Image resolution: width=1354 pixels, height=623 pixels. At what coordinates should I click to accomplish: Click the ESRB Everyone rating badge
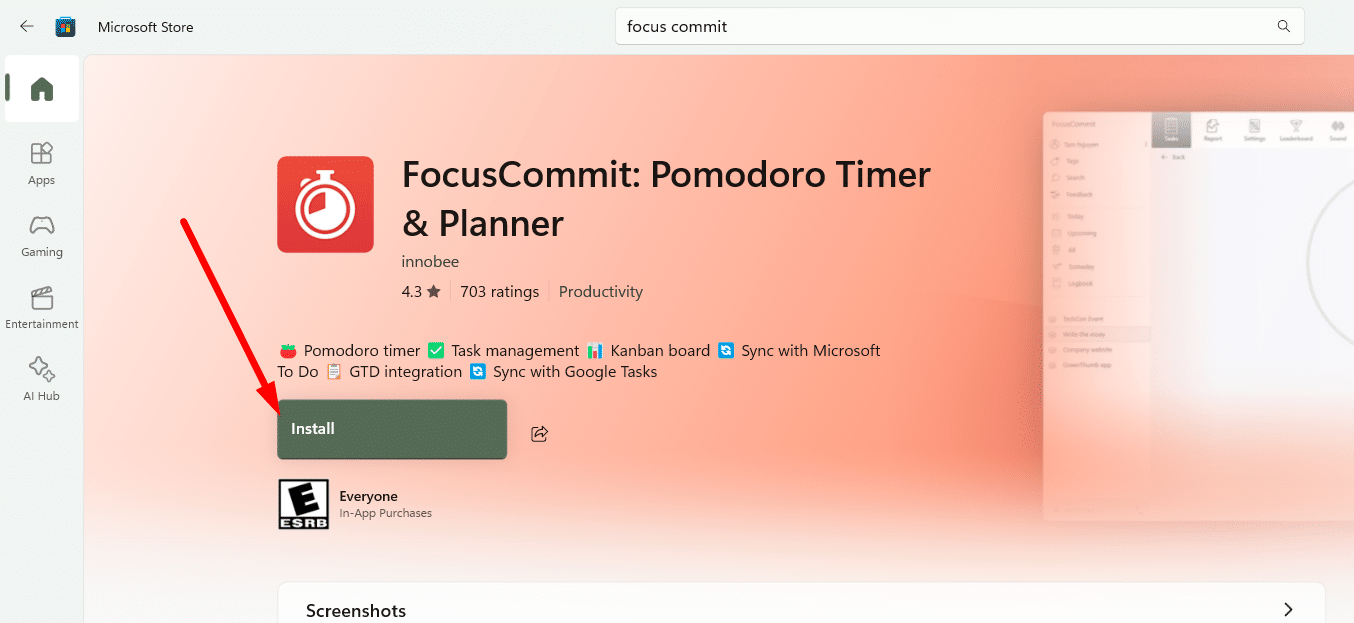click(x=303, y=504)
